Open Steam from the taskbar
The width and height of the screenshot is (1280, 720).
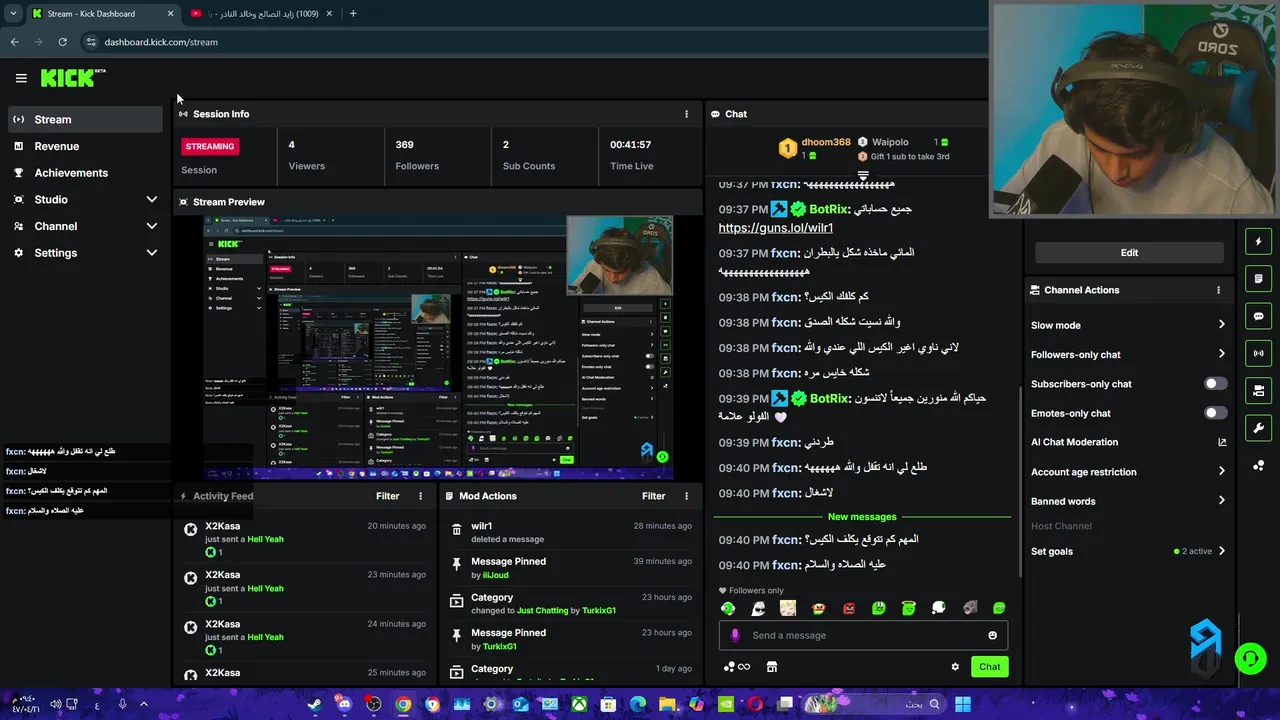pos(314,704)
